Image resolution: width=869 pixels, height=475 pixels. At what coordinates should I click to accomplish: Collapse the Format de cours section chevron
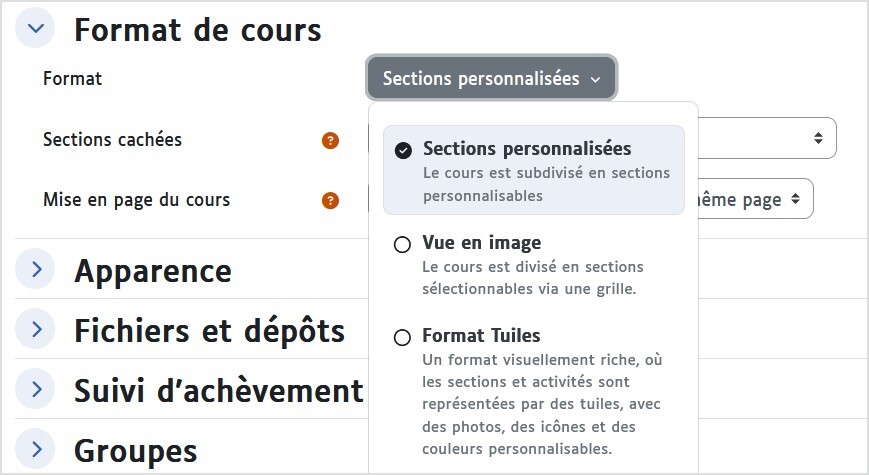(x=35, y=28)
